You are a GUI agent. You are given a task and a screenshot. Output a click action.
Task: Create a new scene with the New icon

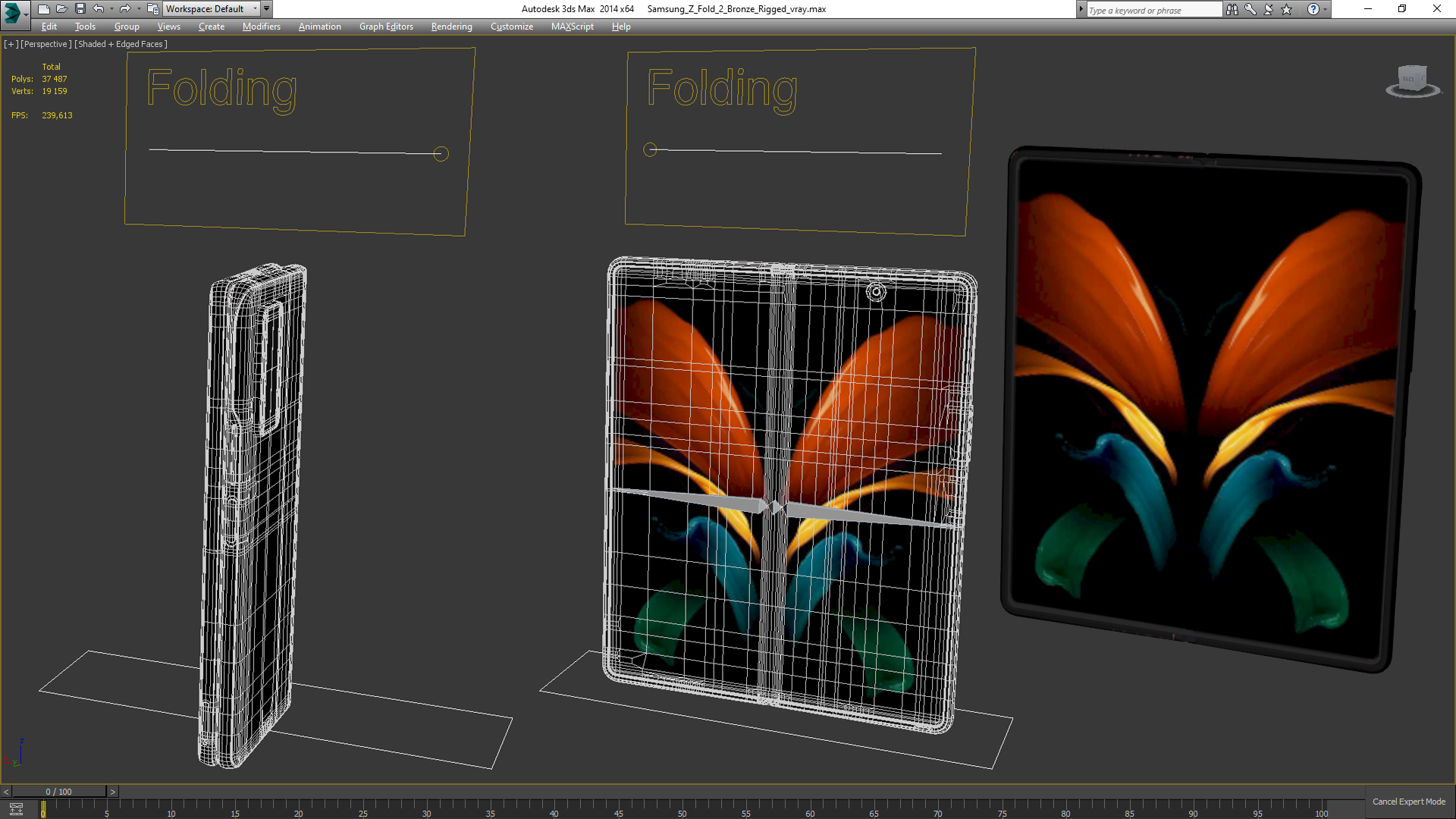(43, 9)
